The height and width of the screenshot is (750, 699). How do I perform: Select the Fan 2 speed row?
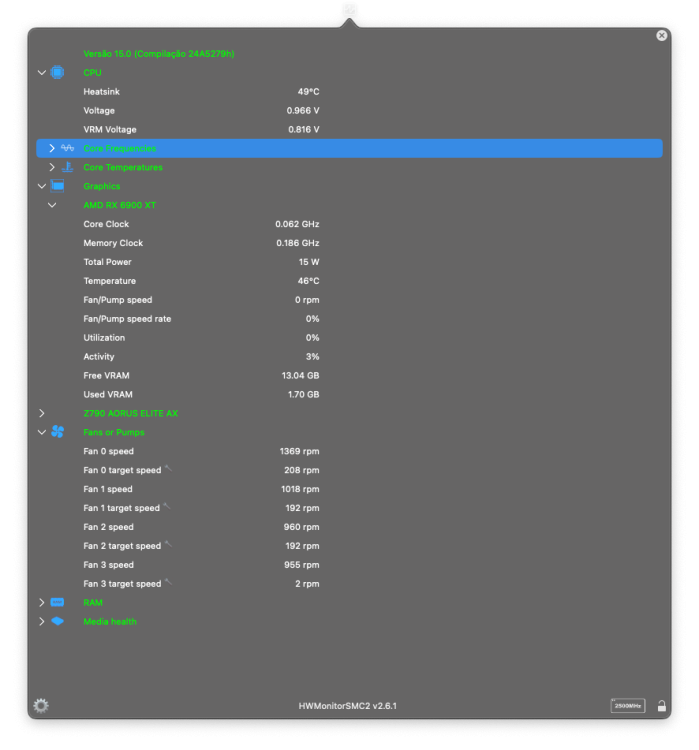click(x=349, y=527)
